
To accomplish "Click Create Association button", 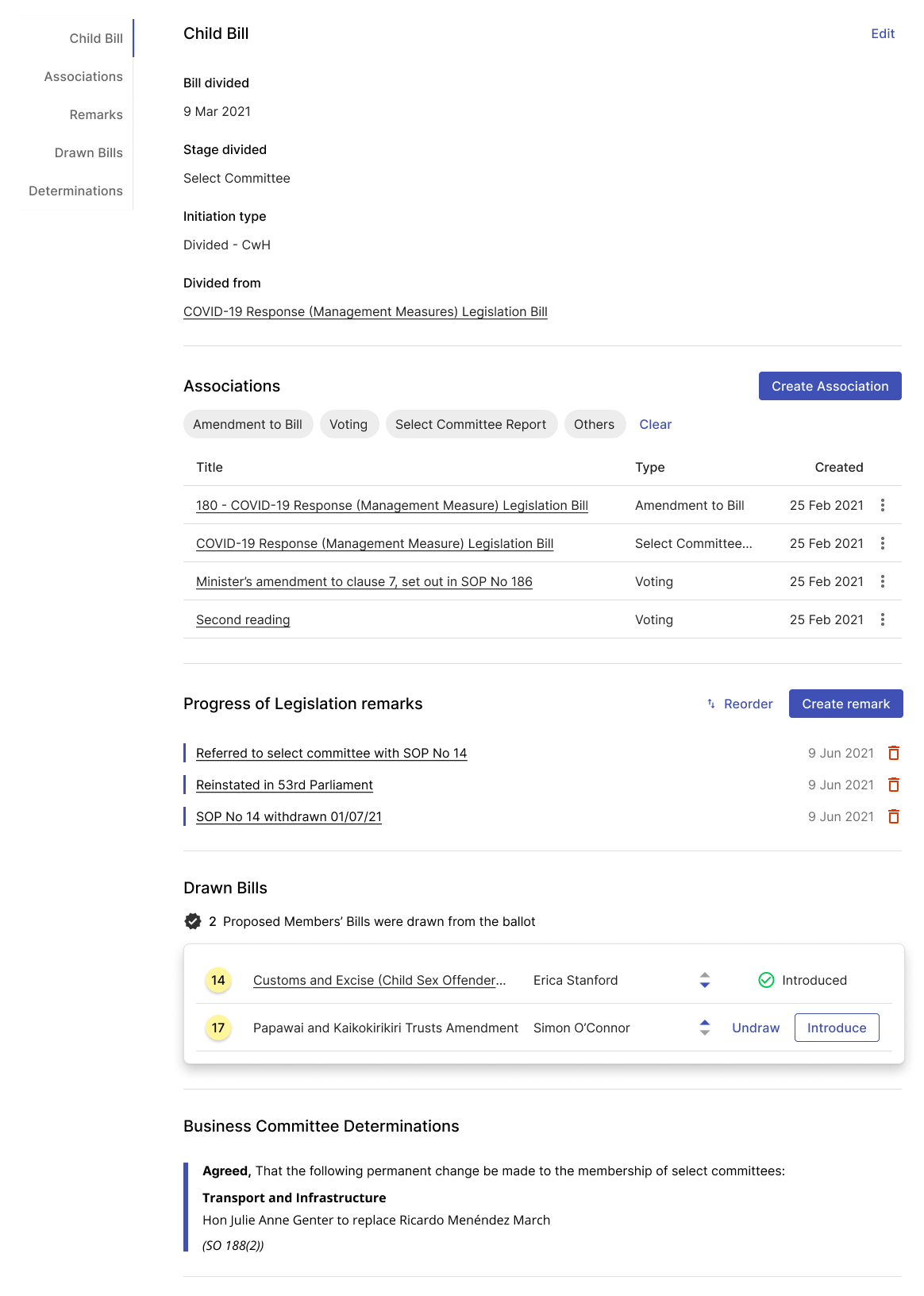I will click(x=830, y=386).
